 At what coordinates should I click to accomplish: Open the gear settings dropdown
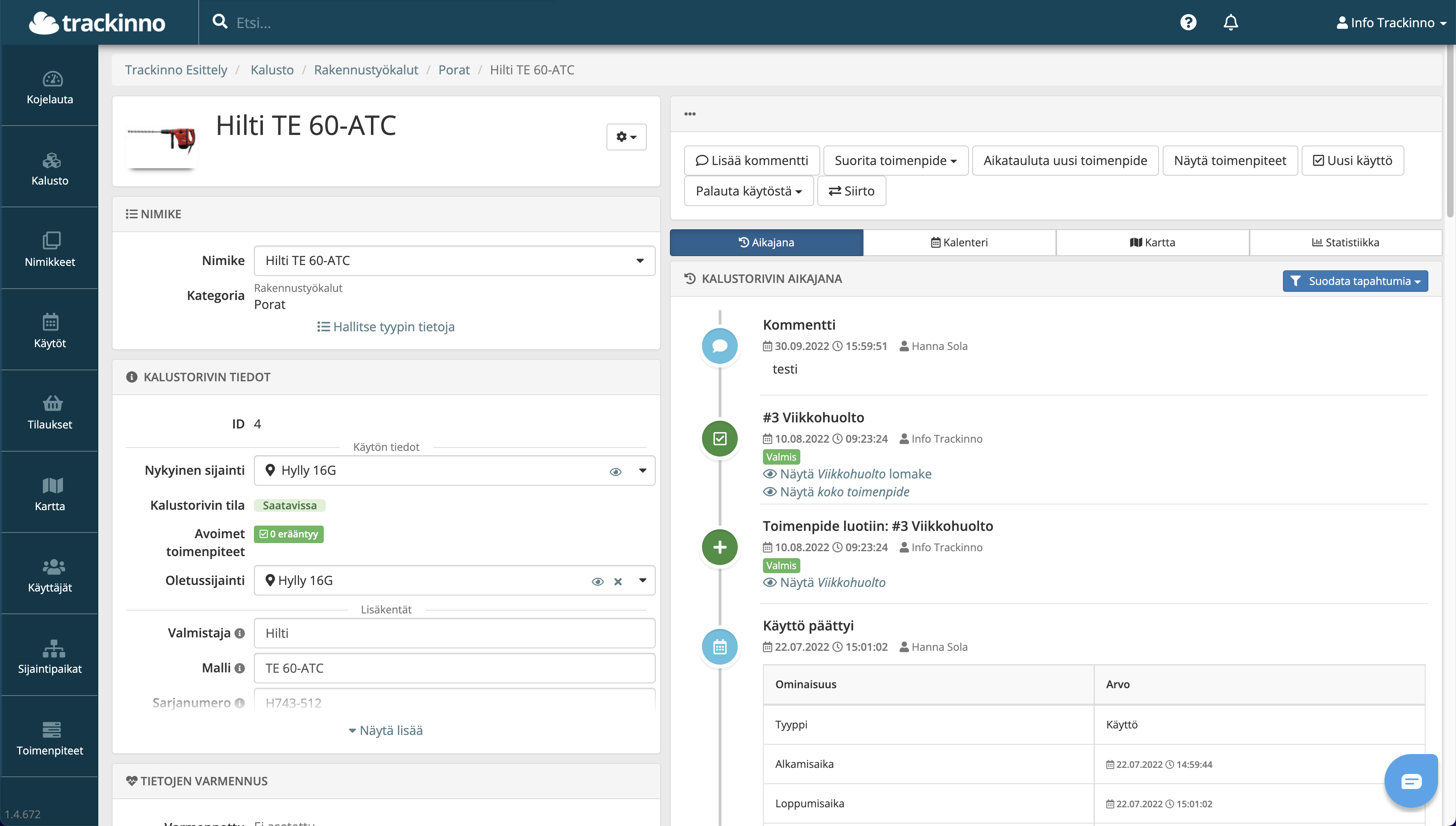tap(626, 137)
